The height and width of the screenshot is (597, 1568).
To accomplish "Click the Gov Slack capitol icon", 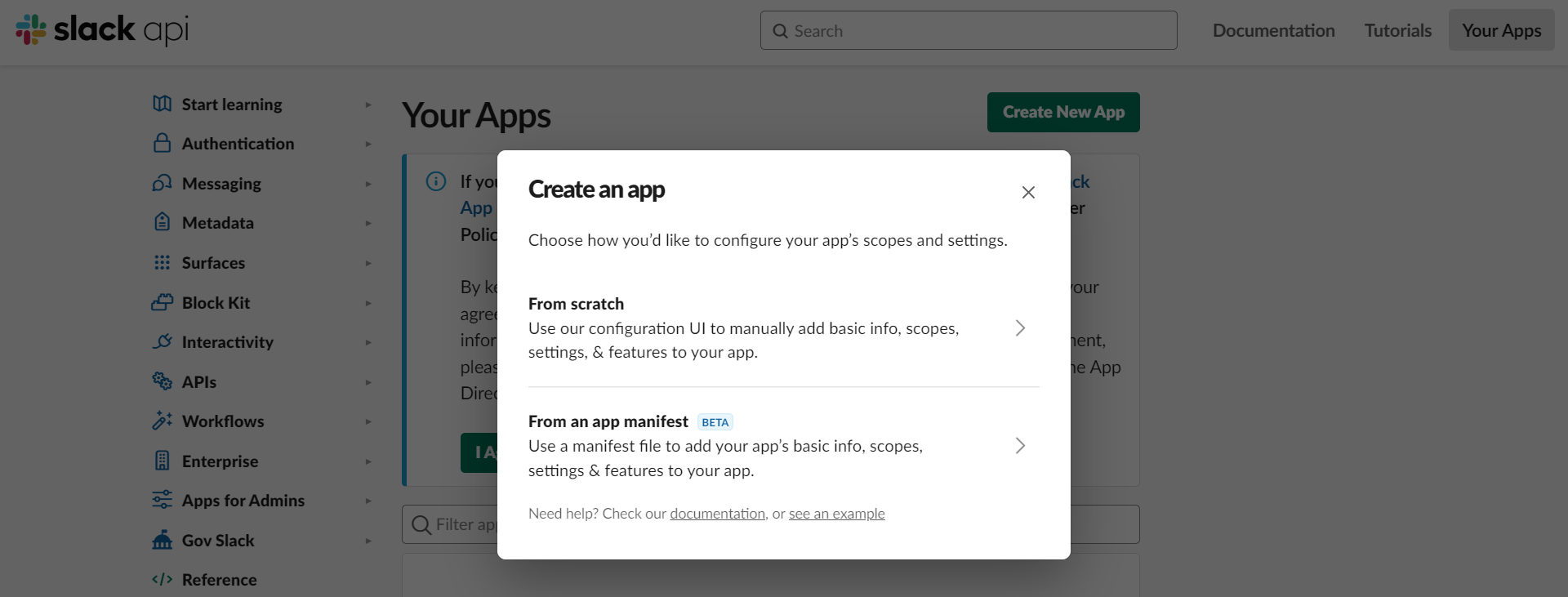I will pos(162,540).
